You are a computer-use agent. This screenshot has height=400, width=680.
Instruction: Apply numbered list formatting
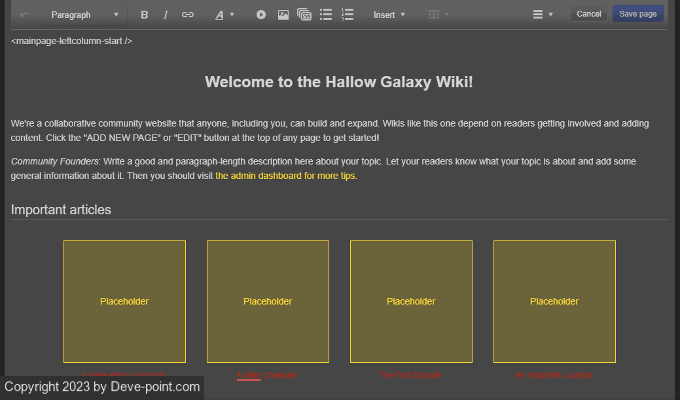pyautogui.click(x=347, y=15)
